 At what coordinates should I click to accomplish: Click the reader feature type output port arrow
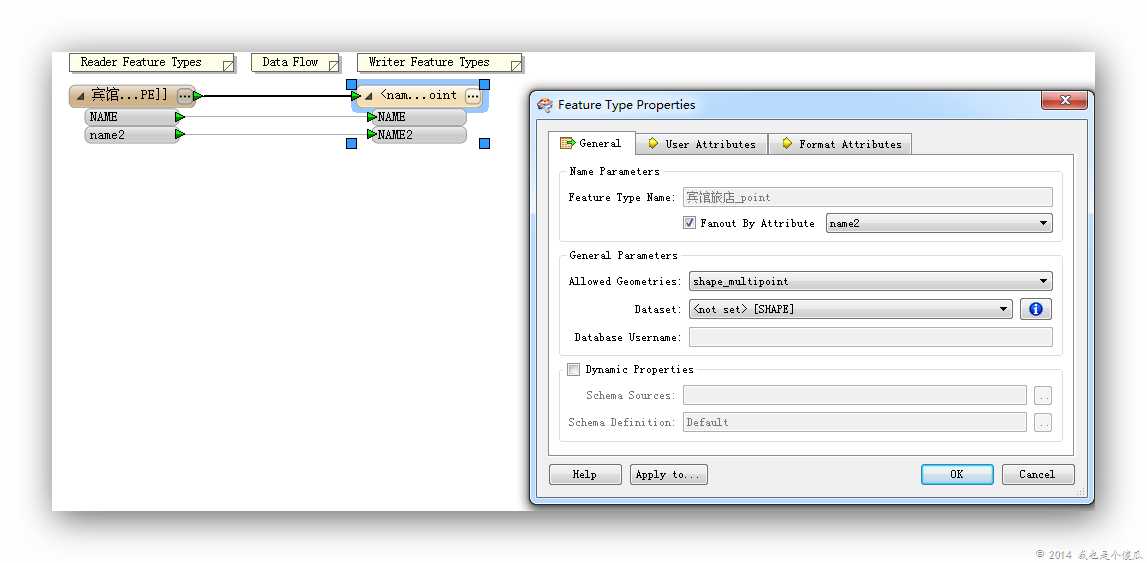click(198, 96)
